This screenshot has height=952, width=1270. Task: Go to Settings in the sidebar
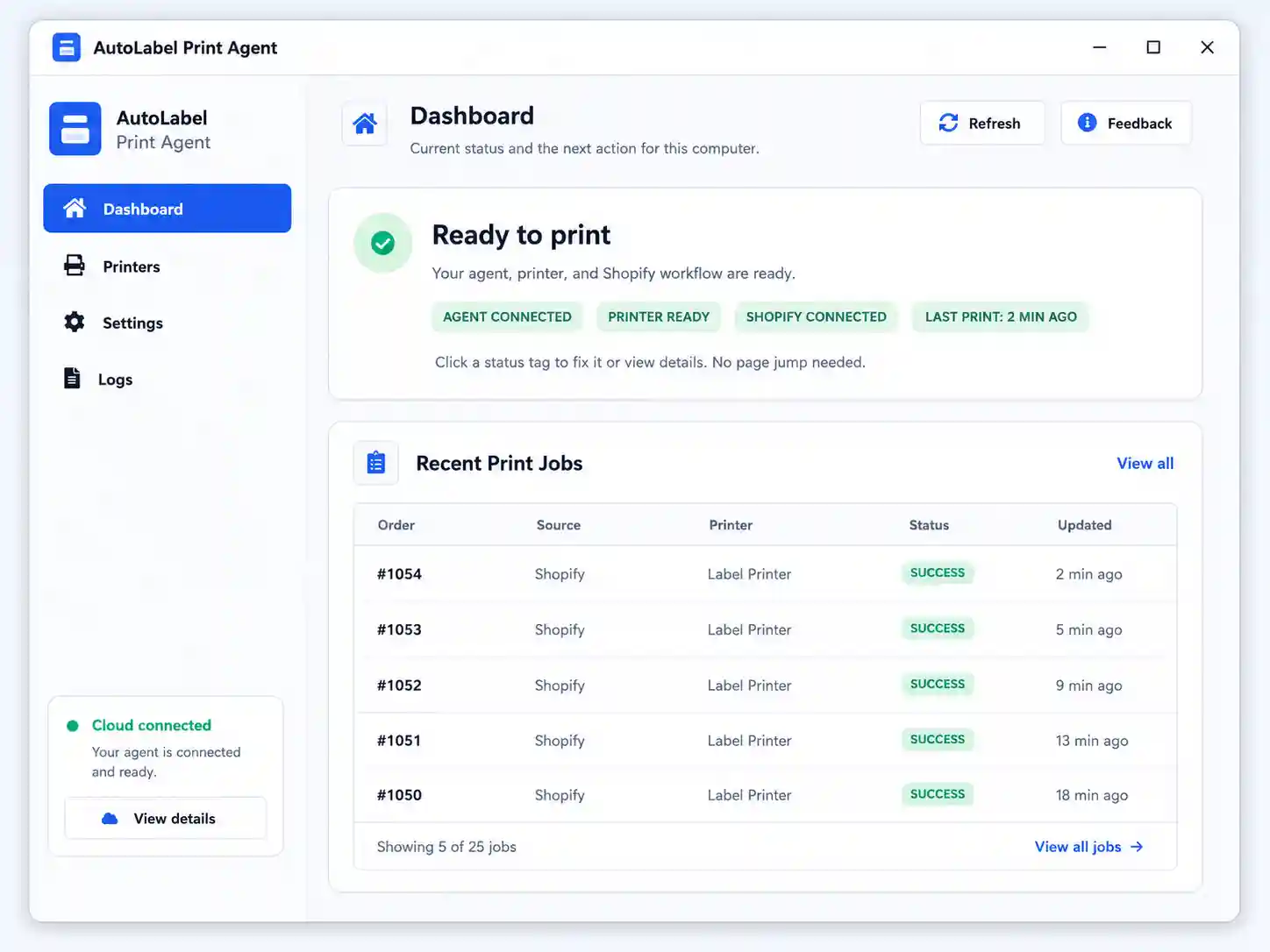pos(168,323)
